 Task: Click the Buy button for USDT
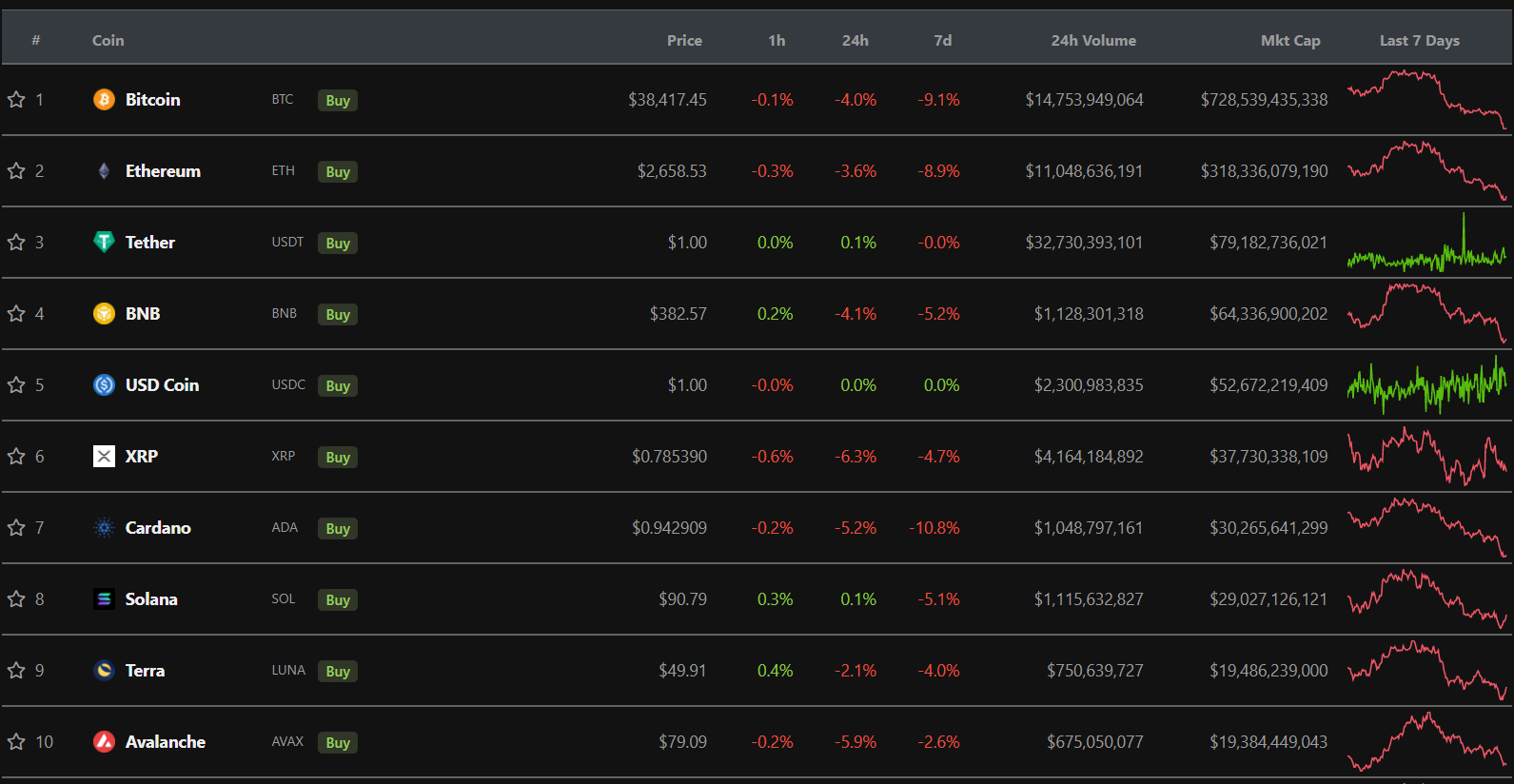338,244
